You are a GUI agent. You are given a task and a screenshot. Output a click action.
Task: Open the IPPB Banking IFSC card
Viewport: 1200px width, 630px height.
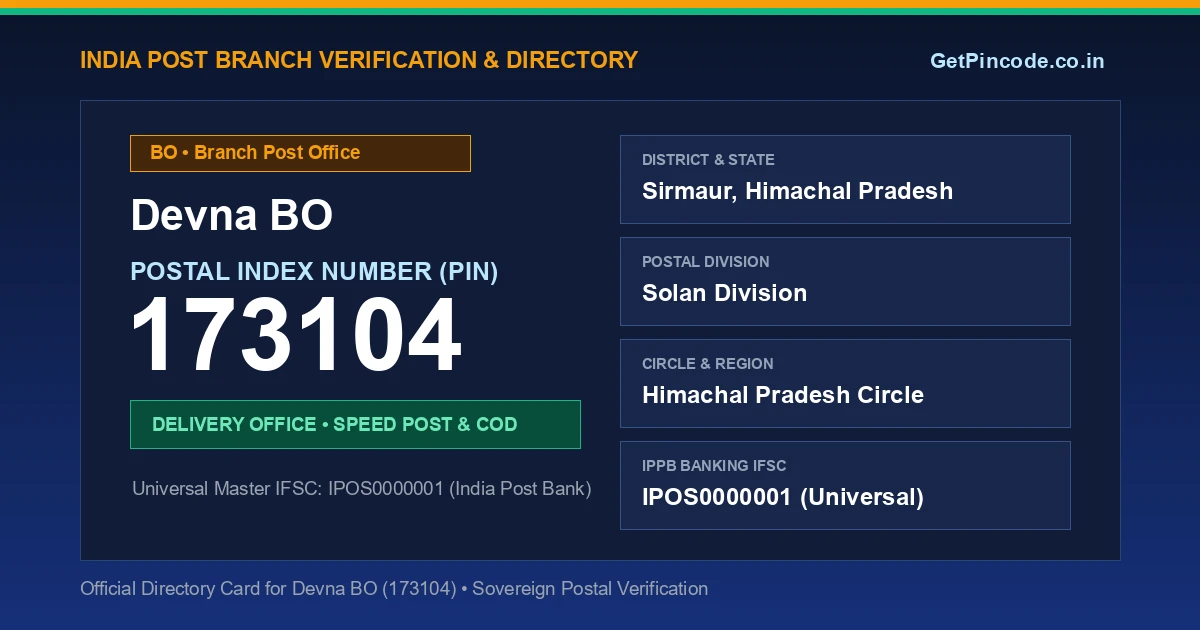tap(845, 485)
